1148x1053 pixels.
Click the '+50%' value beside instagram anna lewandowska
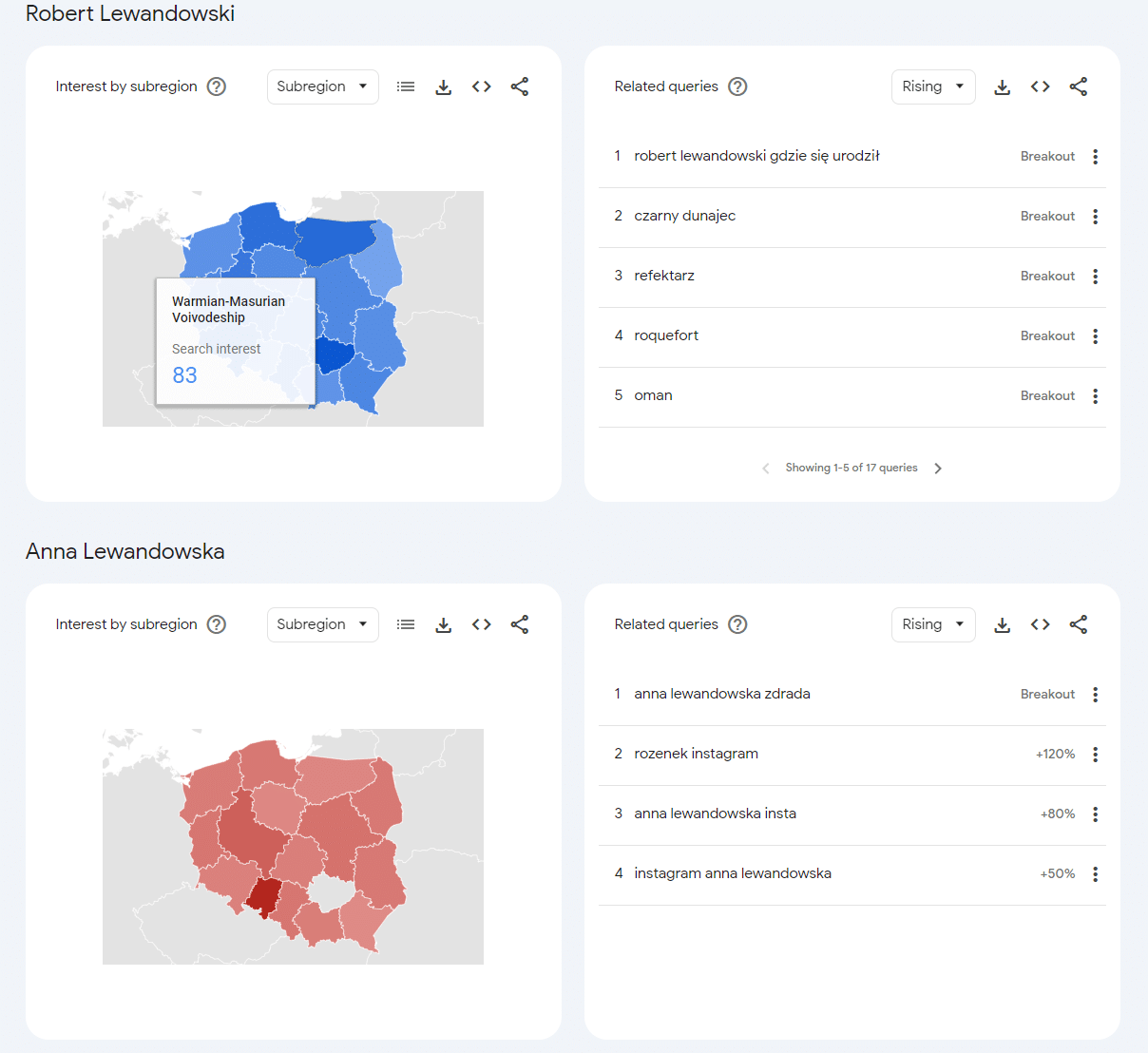pyautogui.click(x=1058, y=874)
